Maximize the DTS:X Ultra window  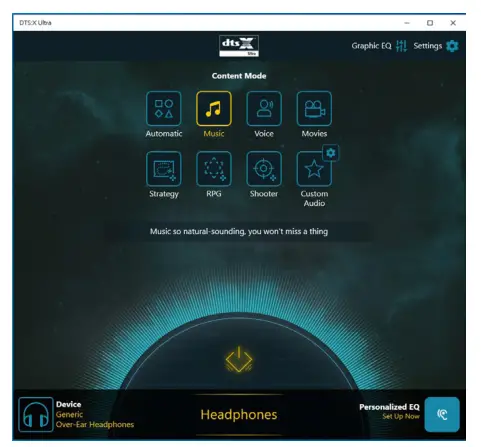430,23
